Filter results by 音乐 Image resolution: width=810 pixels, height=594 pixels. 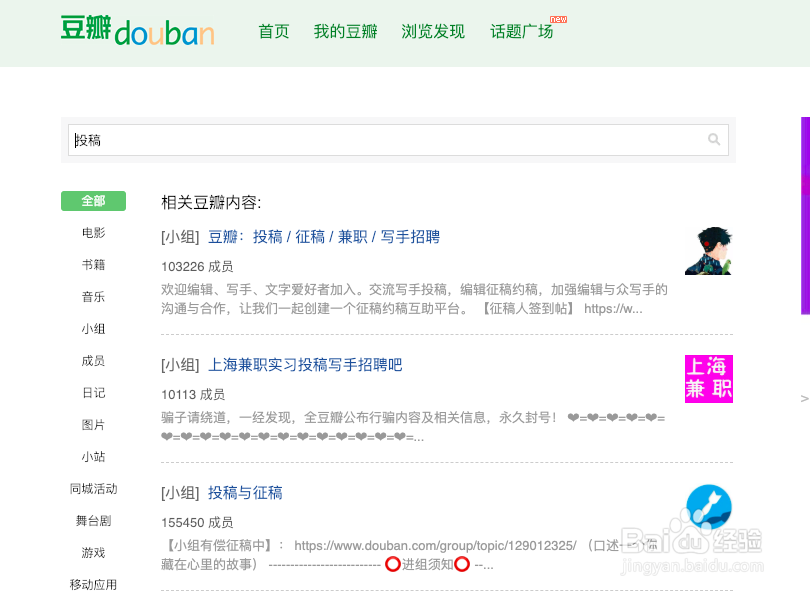click(94, 297)
